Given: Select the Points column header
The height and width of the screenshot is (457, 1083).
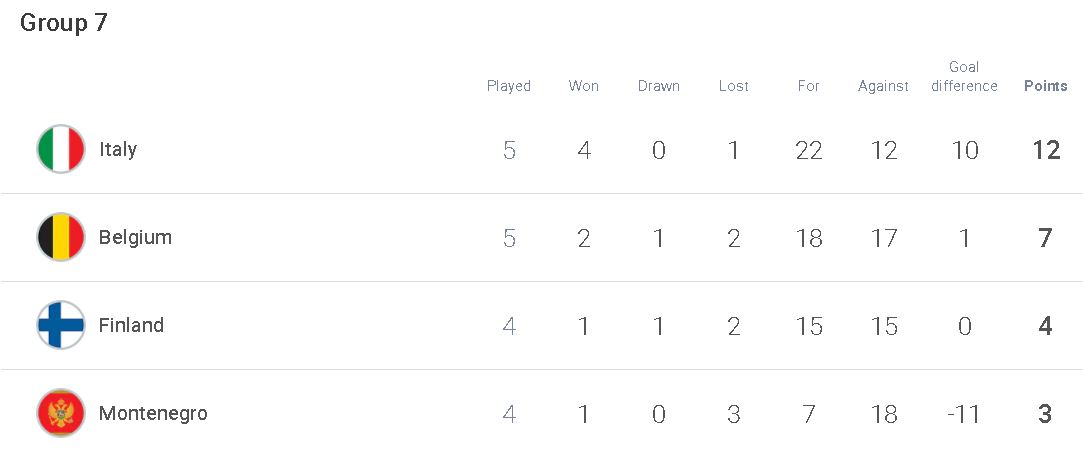Looking at the screenshot, I should 1045,86.
